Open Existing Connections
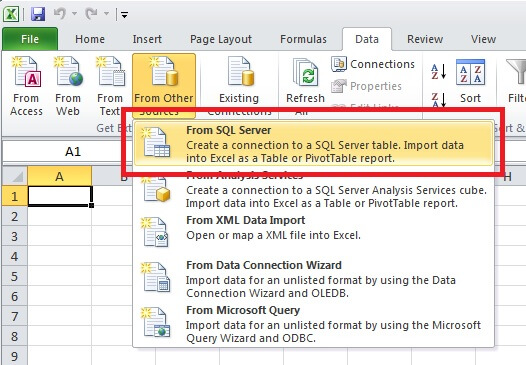Screen dimensions: 526x365 [239, 86]
